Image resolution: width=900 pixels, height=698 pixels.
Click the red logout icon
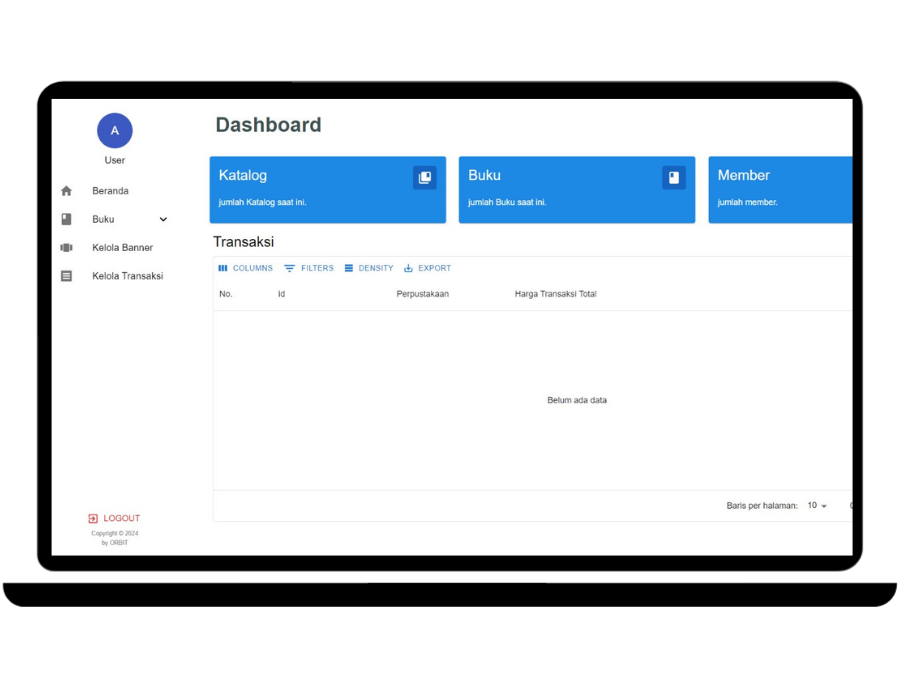point(93,519)
